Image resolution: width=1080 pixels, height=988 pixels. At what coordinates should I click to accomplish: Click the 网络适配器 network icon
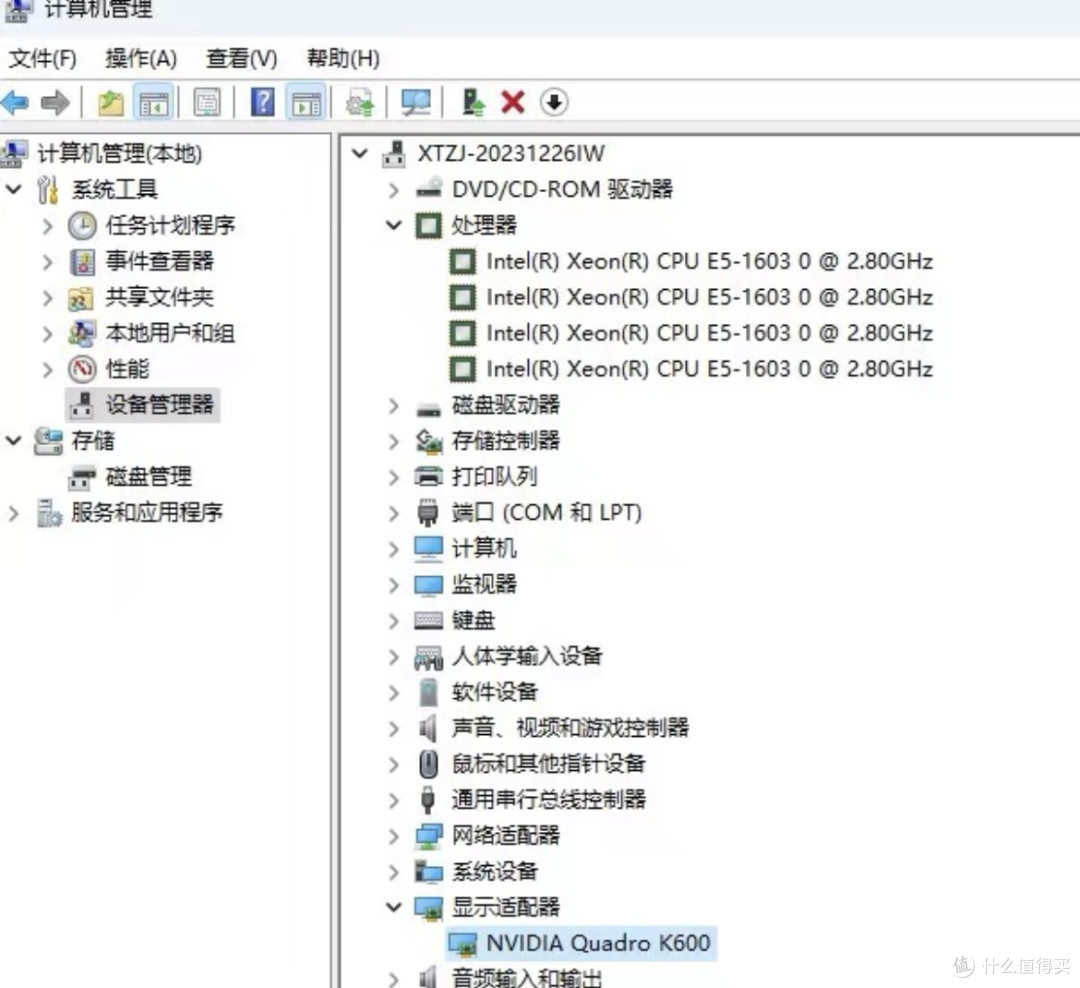[428, 836]
